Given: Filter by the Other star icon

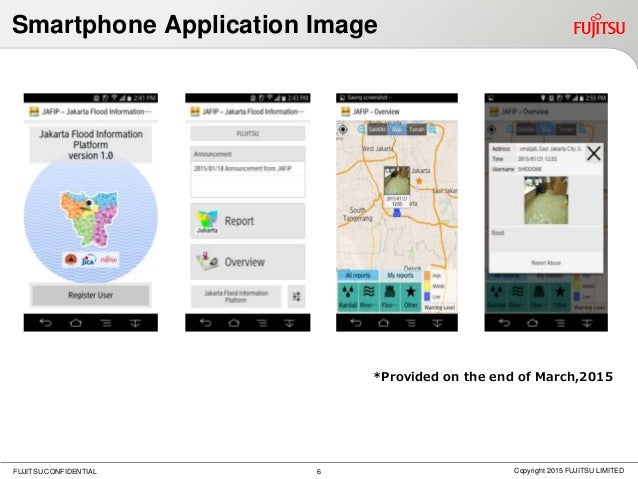Looking at the screenshot, I should pyautogui.click(x=411, y=297).
